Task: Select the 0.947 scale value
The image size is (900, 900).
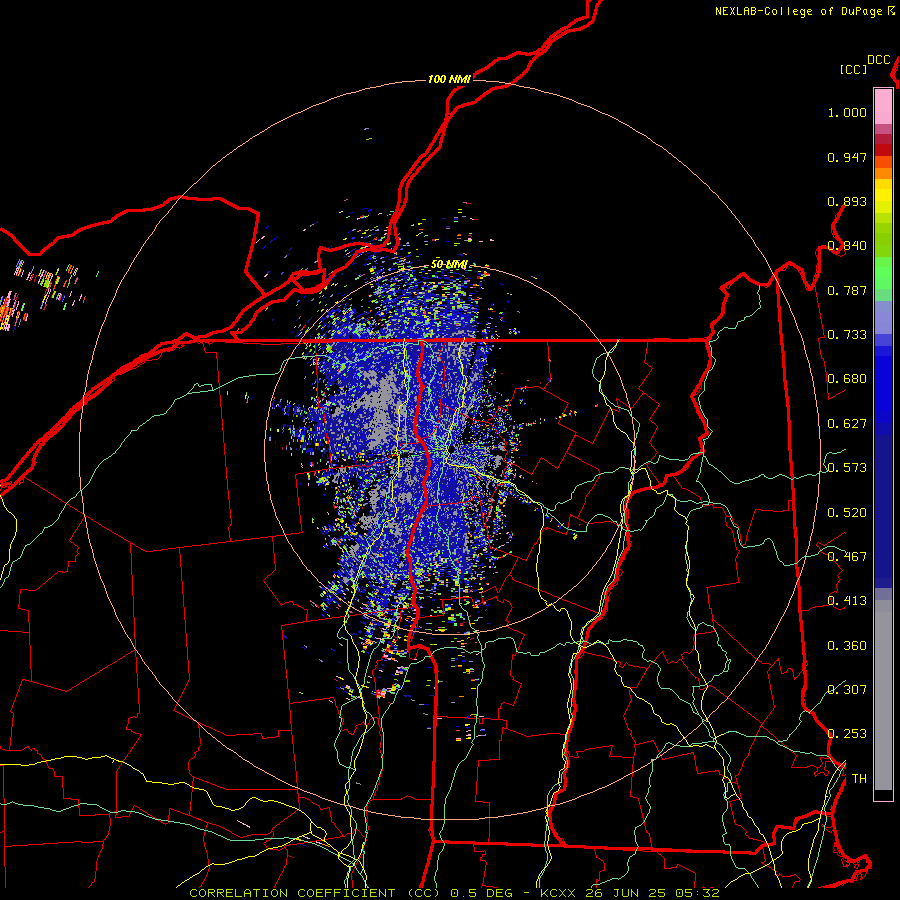Action: [x=847, y=157]
